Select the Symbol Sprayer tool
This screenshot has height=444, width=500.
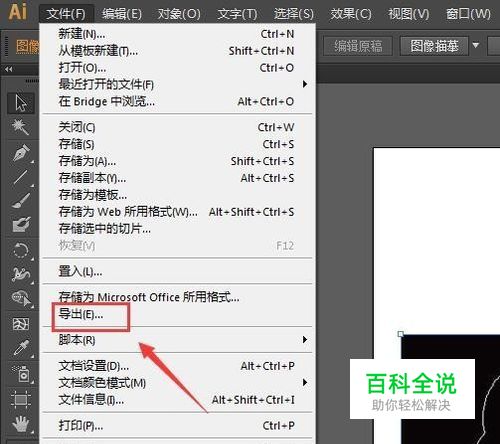coord(21,374)
